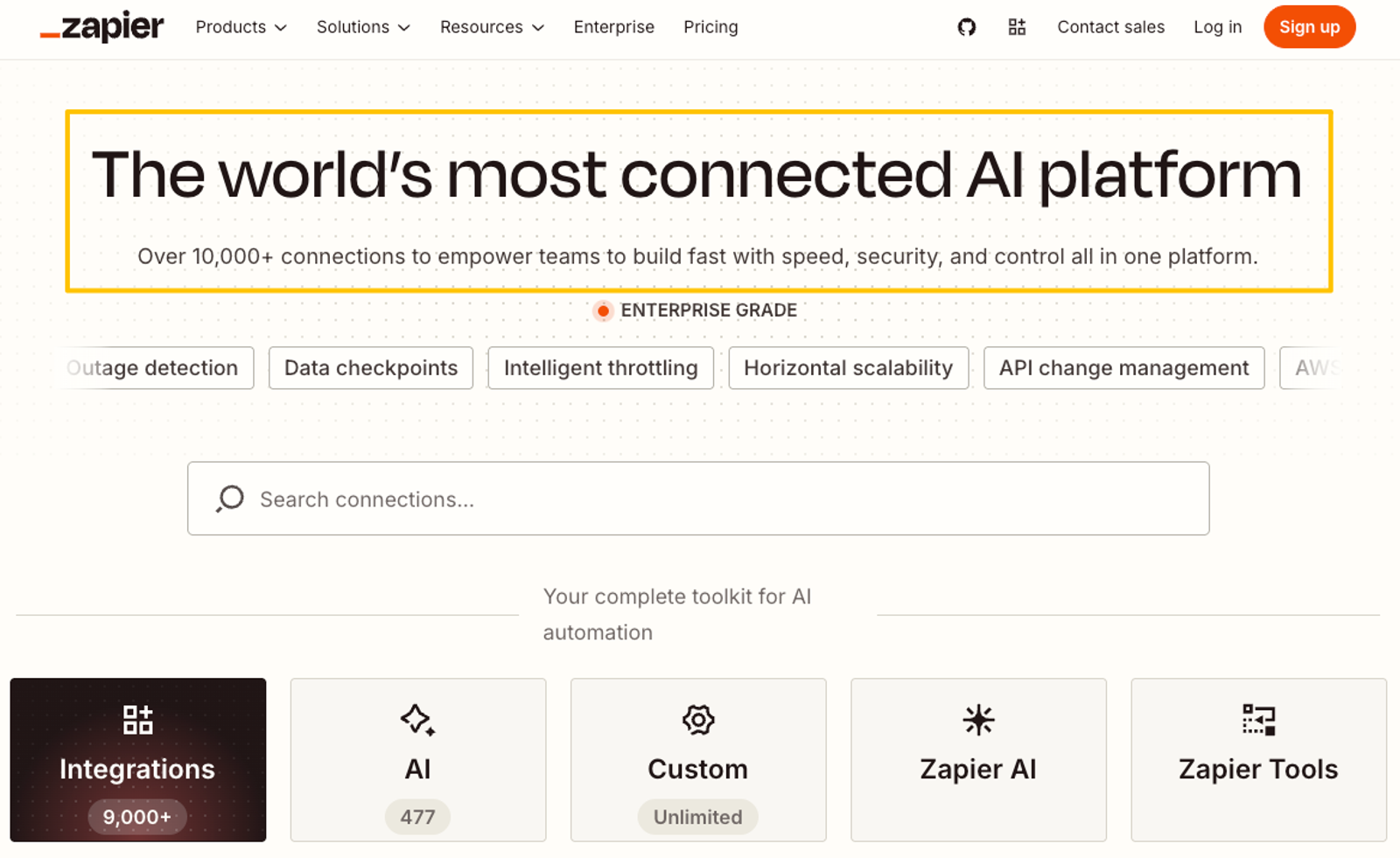The width and height of the screenshot is (1400, 858).
Task: Expand the Products menu chevron
Action: [x=281, y=28]
